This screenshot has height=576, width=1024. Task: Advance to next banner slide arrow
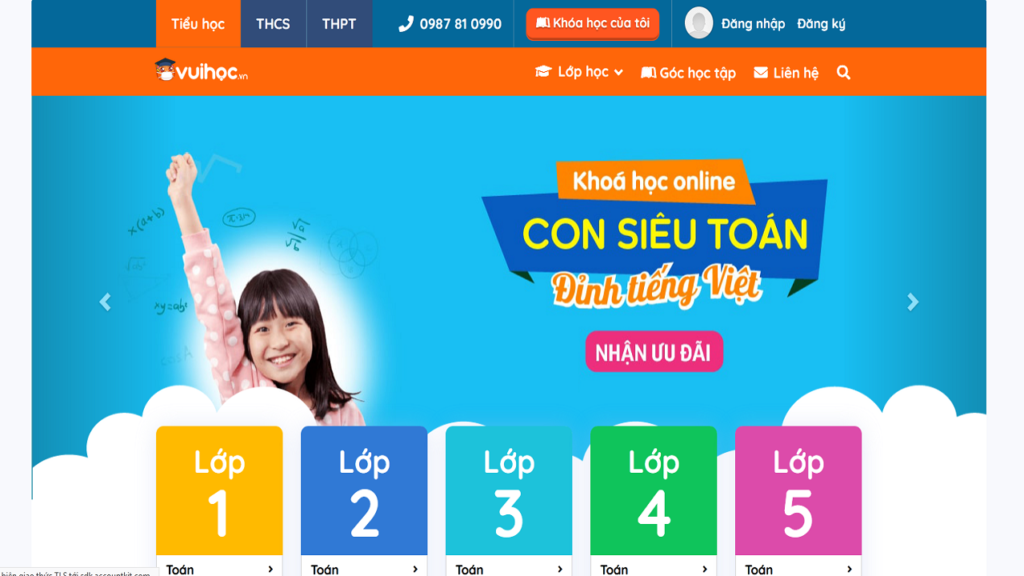click(912, 302)
